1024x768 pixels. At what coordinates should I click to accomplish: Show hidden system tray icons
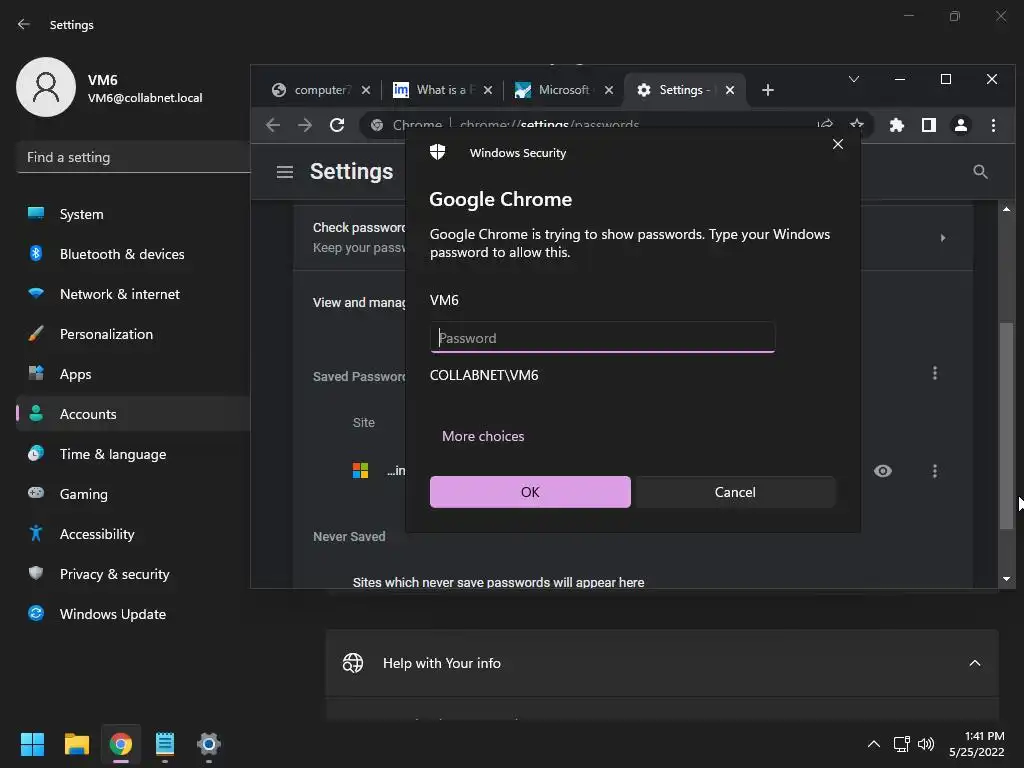point(873,744)
